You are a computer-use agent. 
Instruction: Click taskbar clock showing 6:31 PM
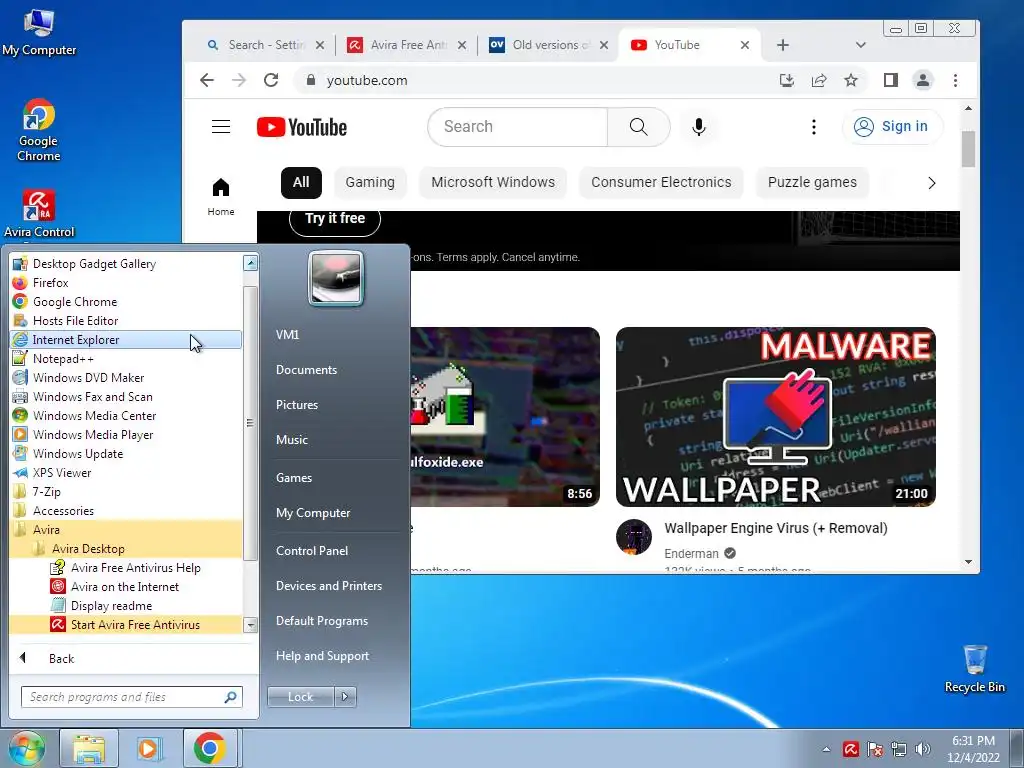973,748
